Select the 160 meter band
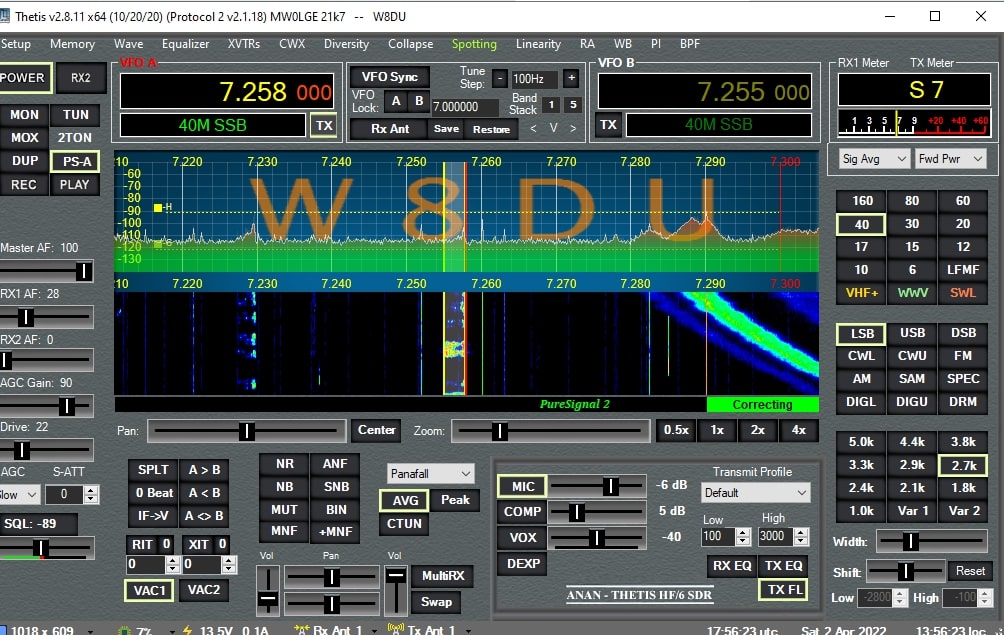 [x=861, y=201]
